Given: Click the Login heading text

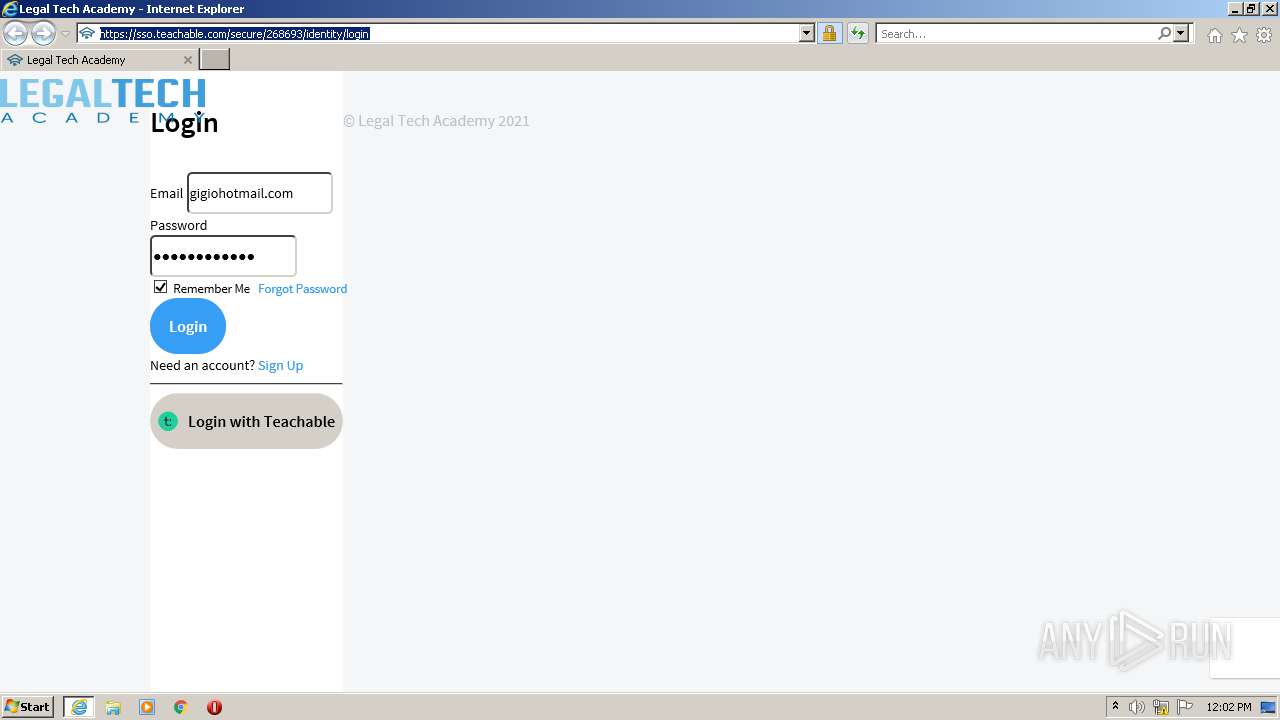Looking at the screenshot, I should [184, 123].
